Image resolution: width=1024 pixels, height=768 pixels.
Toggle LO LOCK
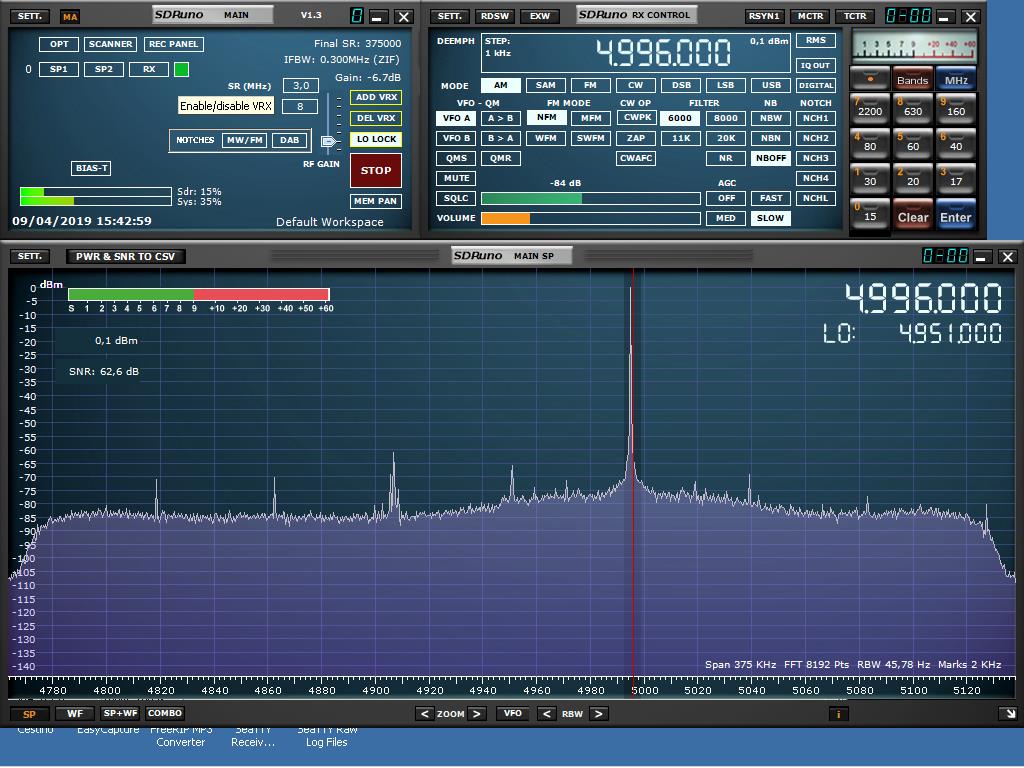coord(376,139)
